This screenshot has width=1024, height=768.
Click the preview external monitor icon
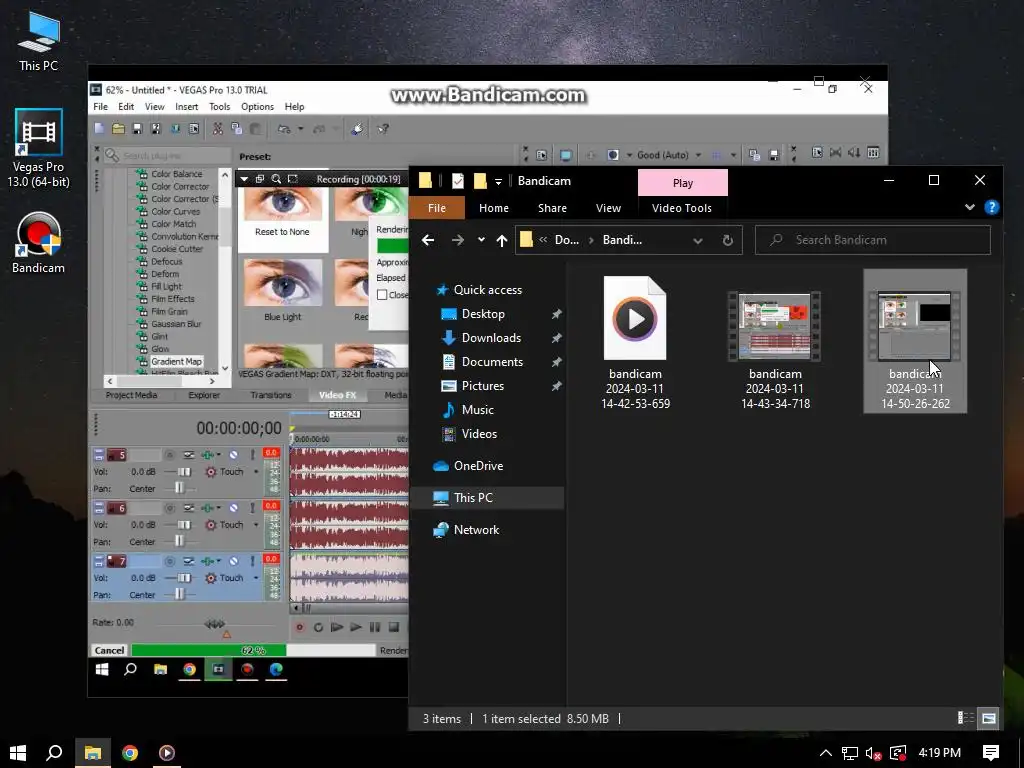pyautogui.click(x=566, y=155)
